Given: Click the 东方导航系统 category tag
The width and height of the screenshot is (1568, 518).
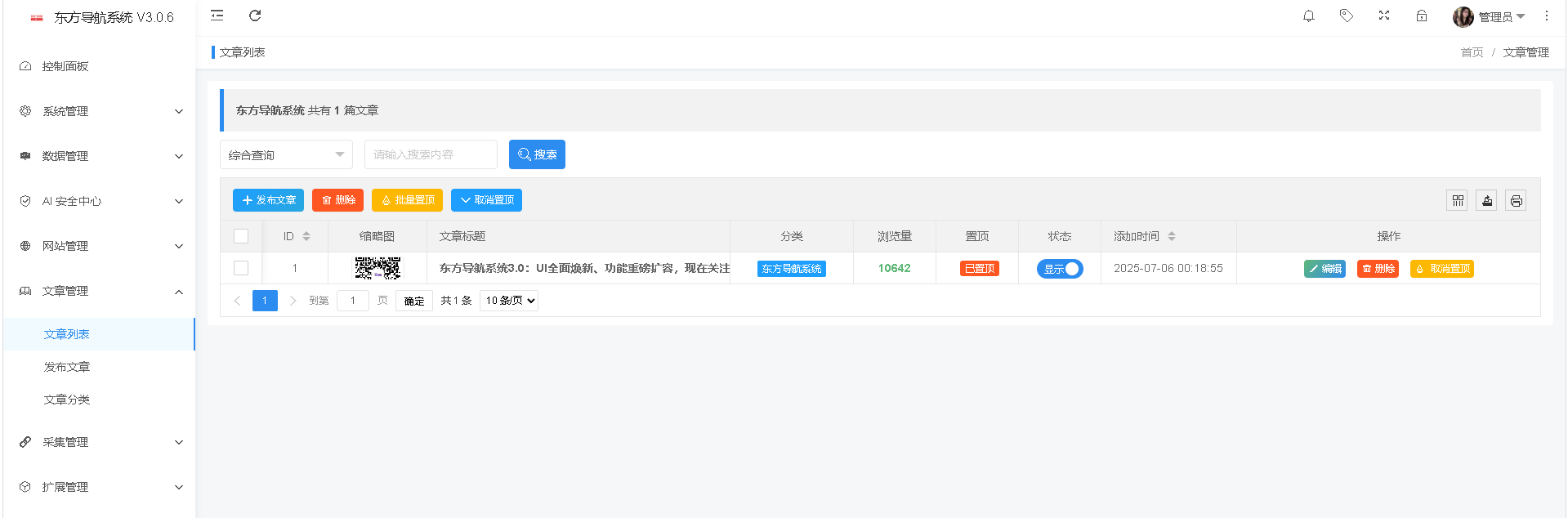Looking at the screenshot, I should click(x=791, y=269).
